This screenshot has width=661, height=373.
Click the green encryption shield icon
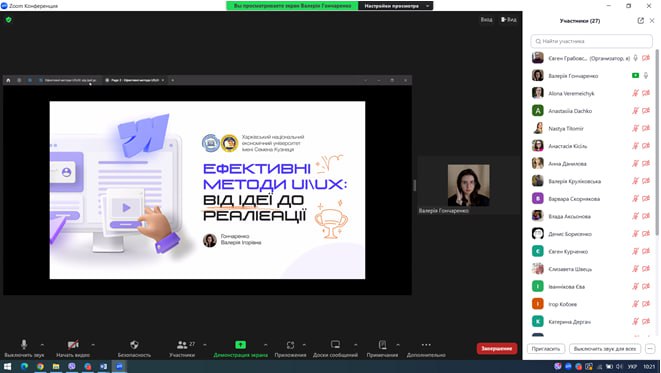(9, 20)
